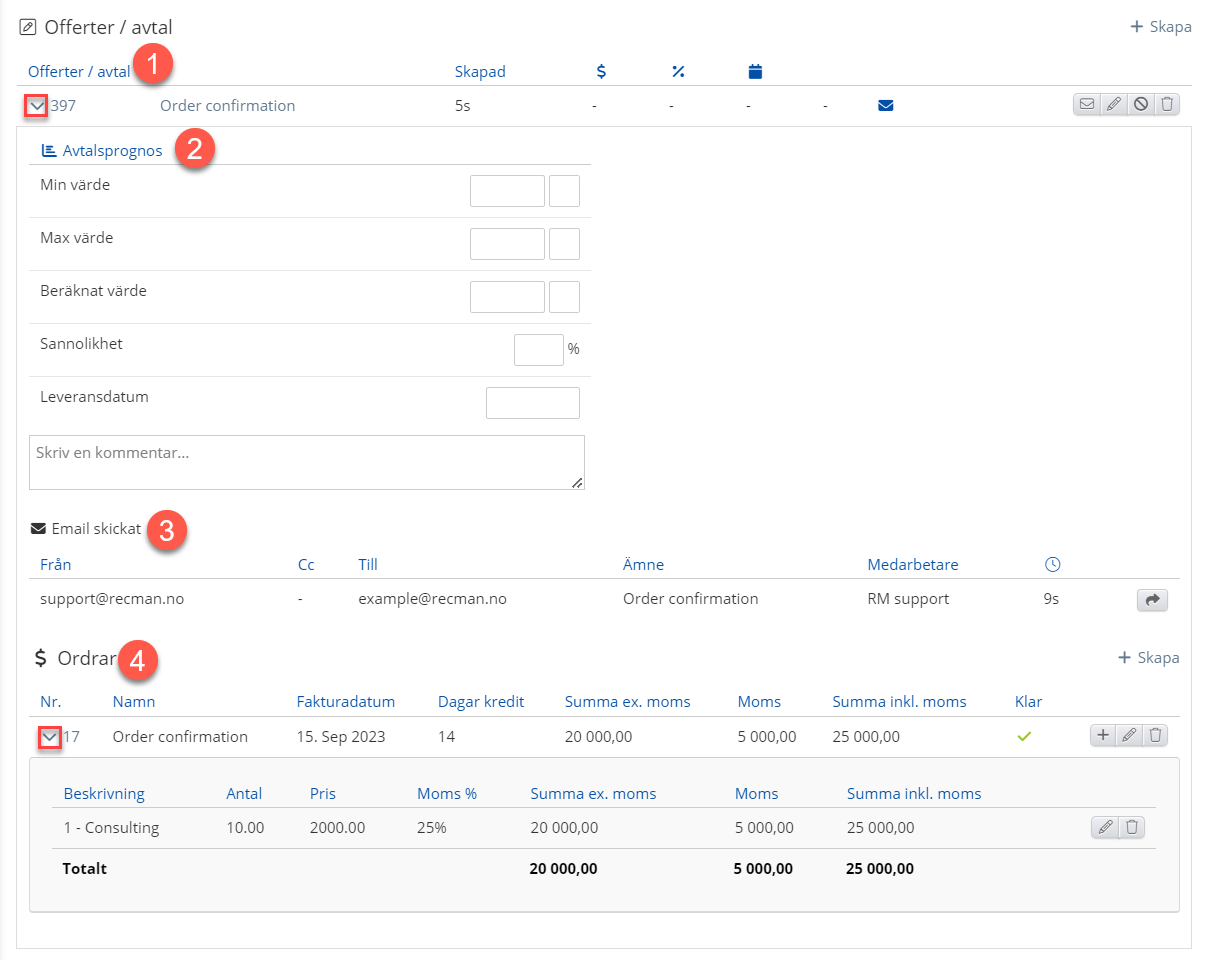Sort orders by Dagar kredit column

click(x=481, y=702)
